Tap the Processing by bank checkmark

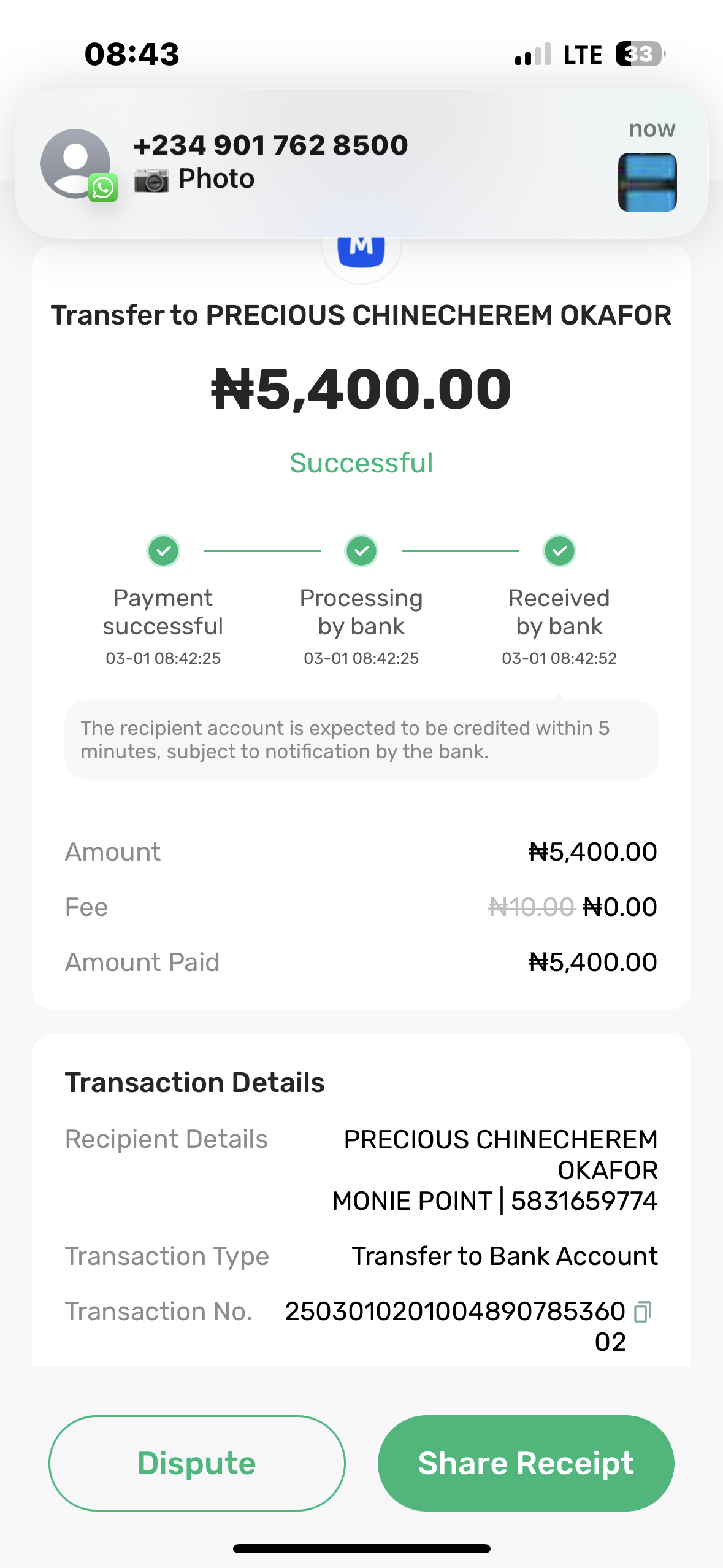point(361,550)
